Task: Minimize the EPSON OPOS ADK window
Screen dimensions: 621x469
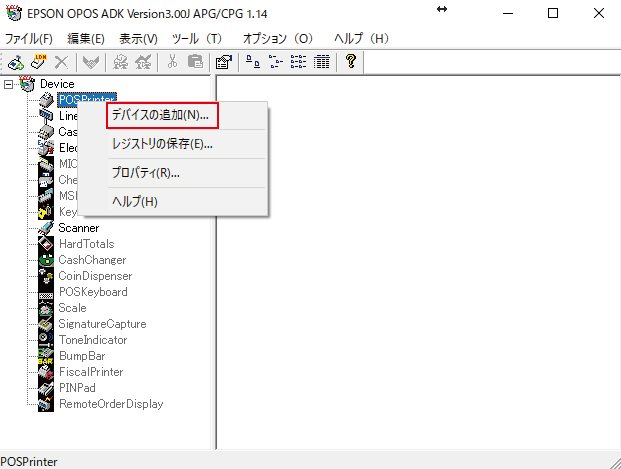Action: 508,13
